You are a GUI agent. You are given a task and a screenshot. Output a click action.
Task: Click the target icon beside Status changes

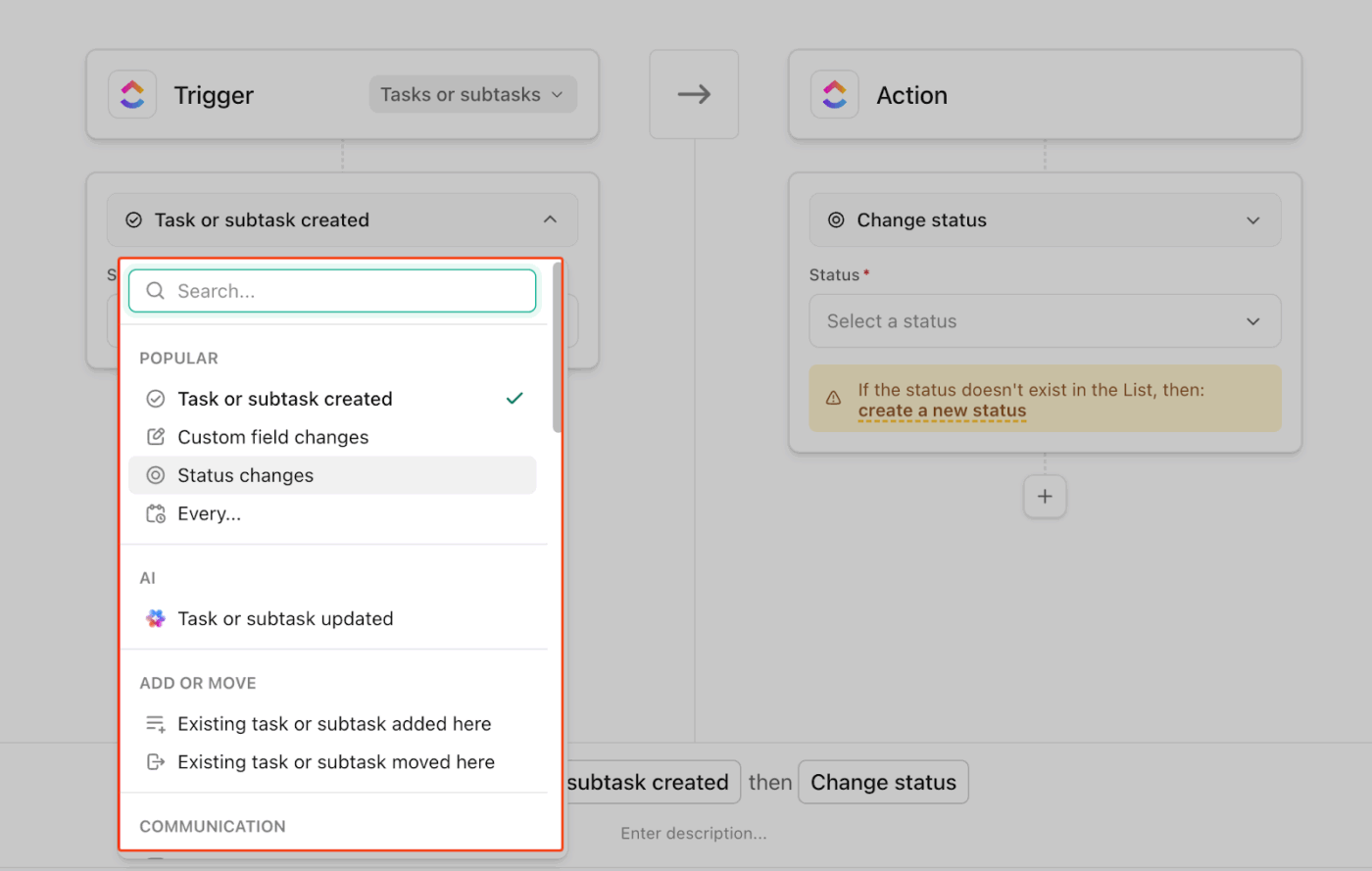click(155, 475)
